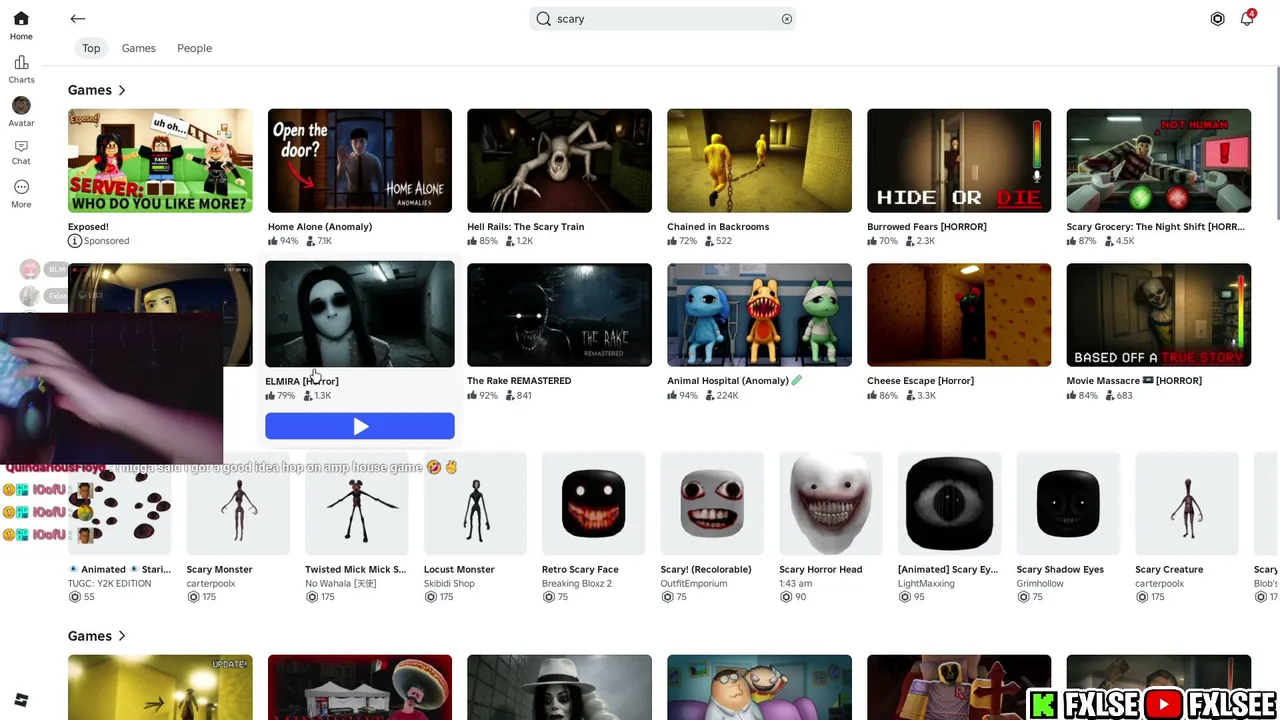Click the "LightMaxxing" creator name
Viewport: 1280px width, 720px height.
(926, 584)
